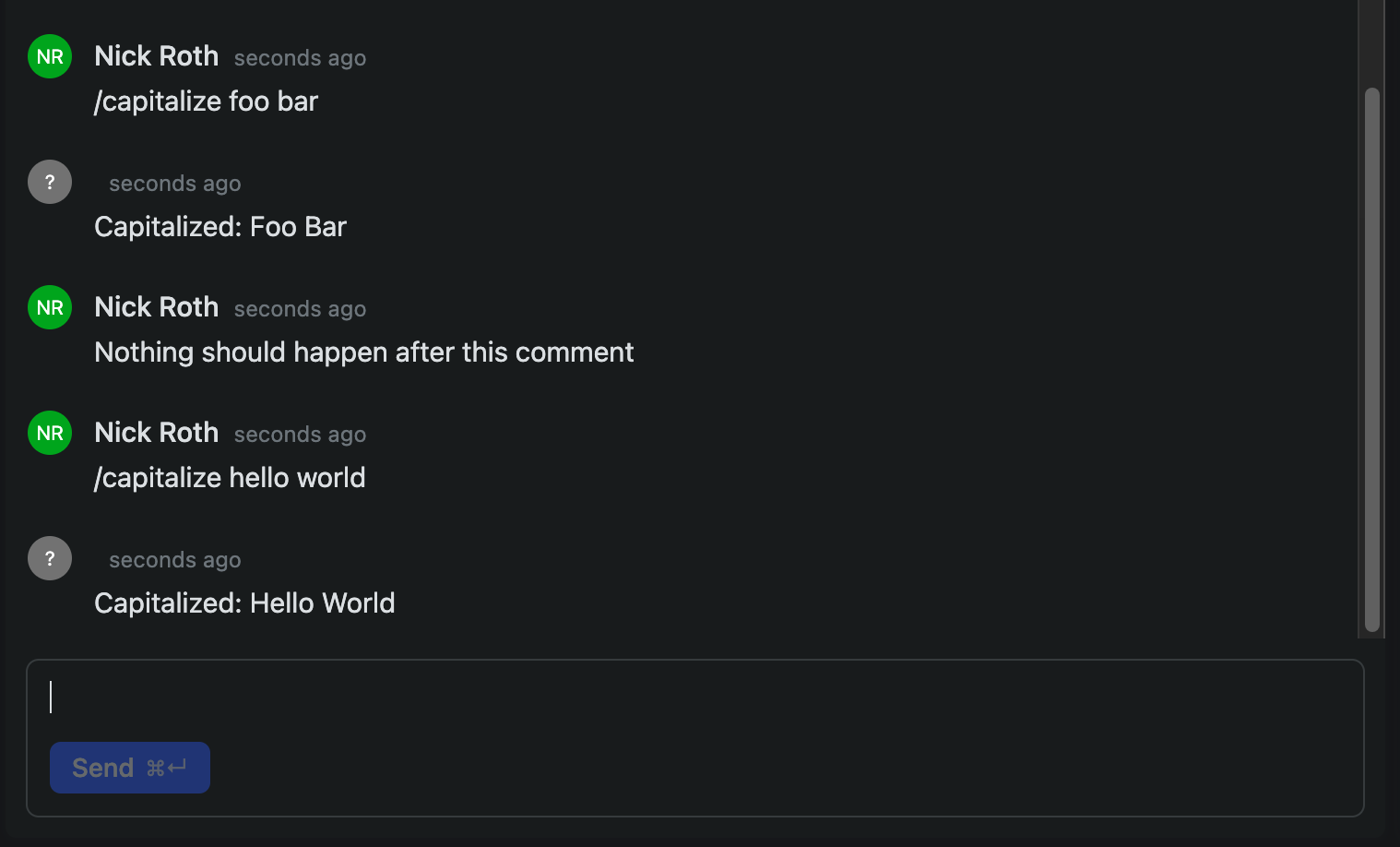Click the 'seconds ago' timestamp above 'Capitalized: Hello World'
Screen dimensions: 1400x847
pos(175,560)
